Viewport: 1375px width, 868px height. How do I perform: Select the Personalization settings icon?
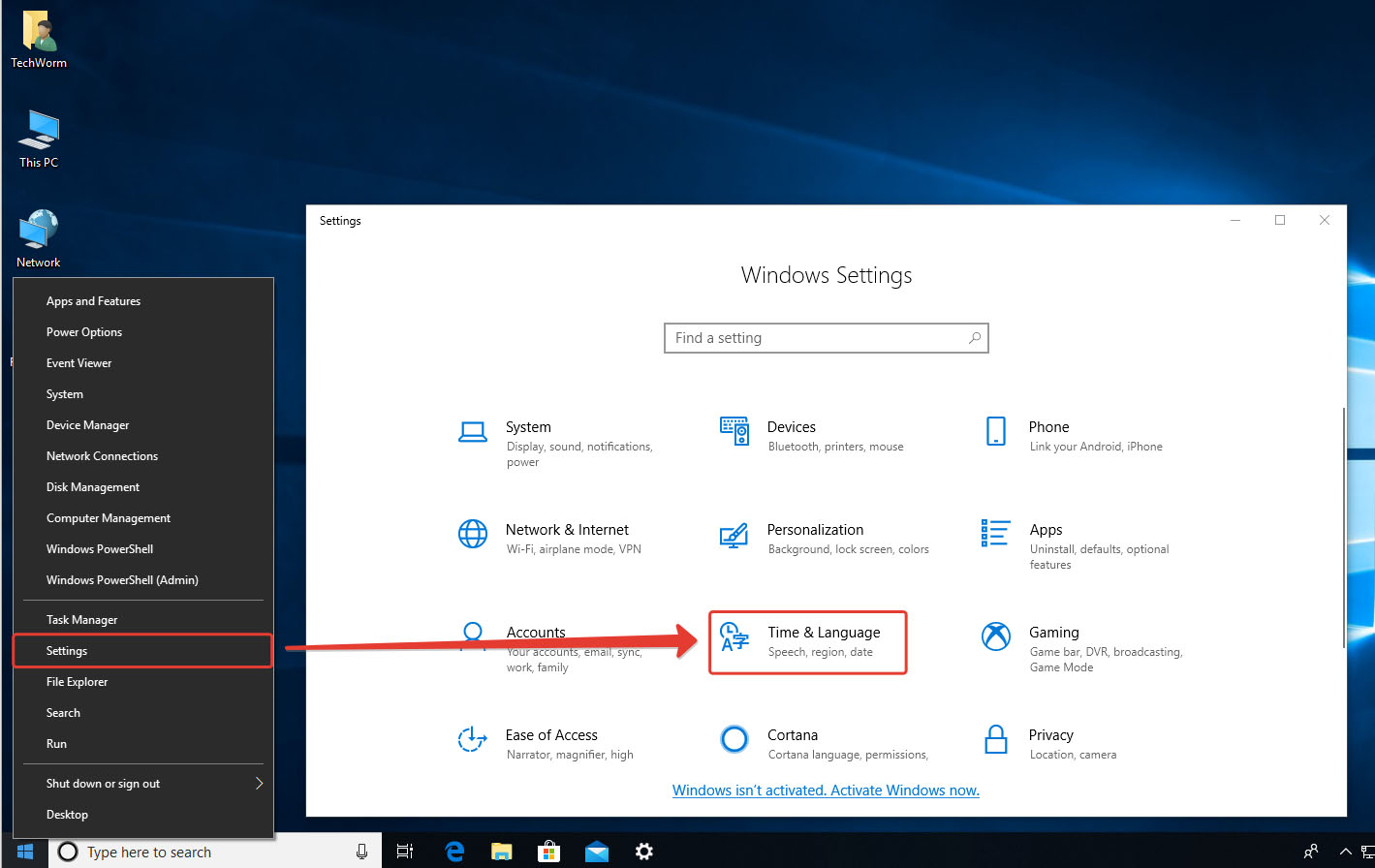[734, 535]
